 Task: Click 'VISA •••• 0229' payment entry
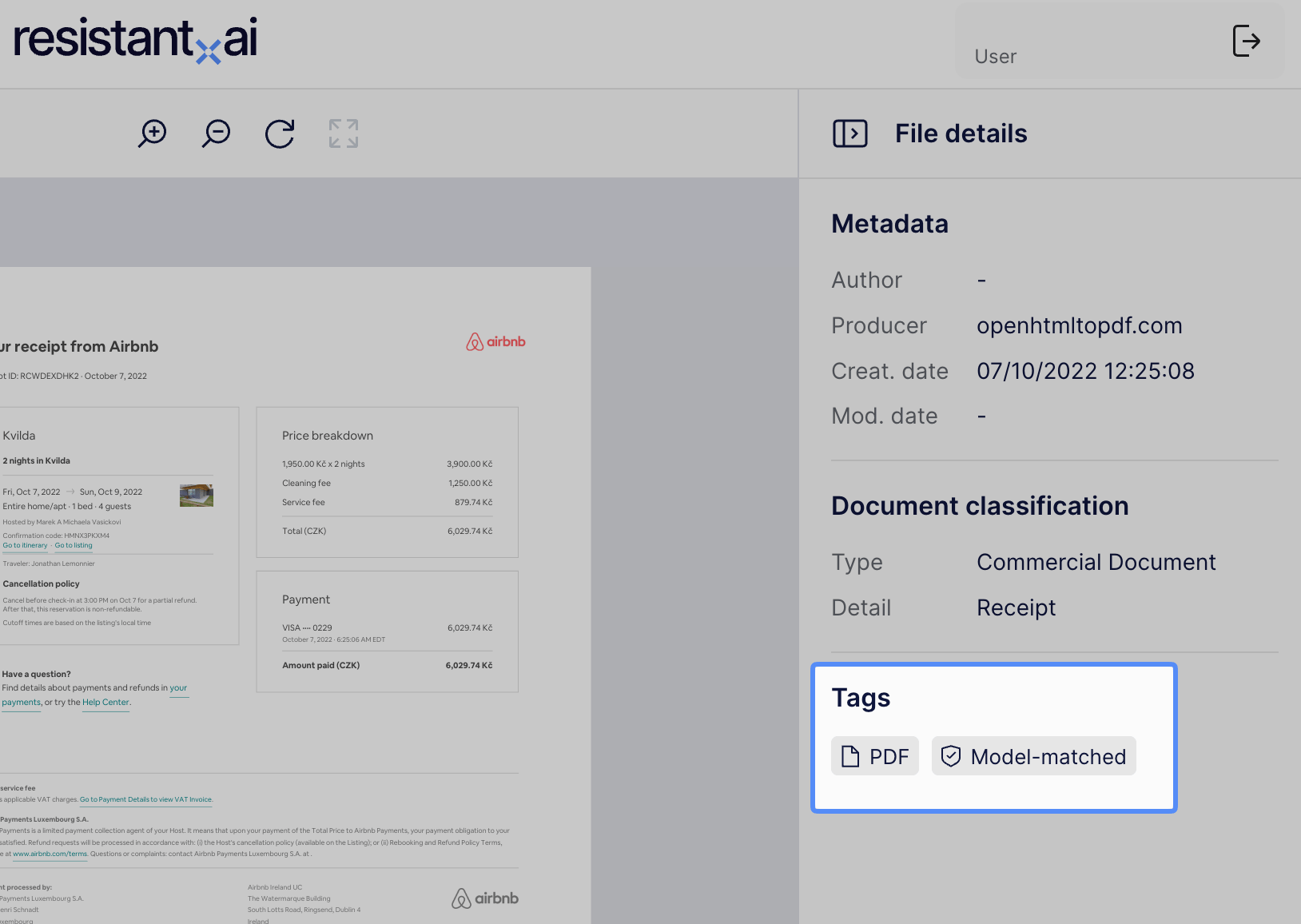307,627
